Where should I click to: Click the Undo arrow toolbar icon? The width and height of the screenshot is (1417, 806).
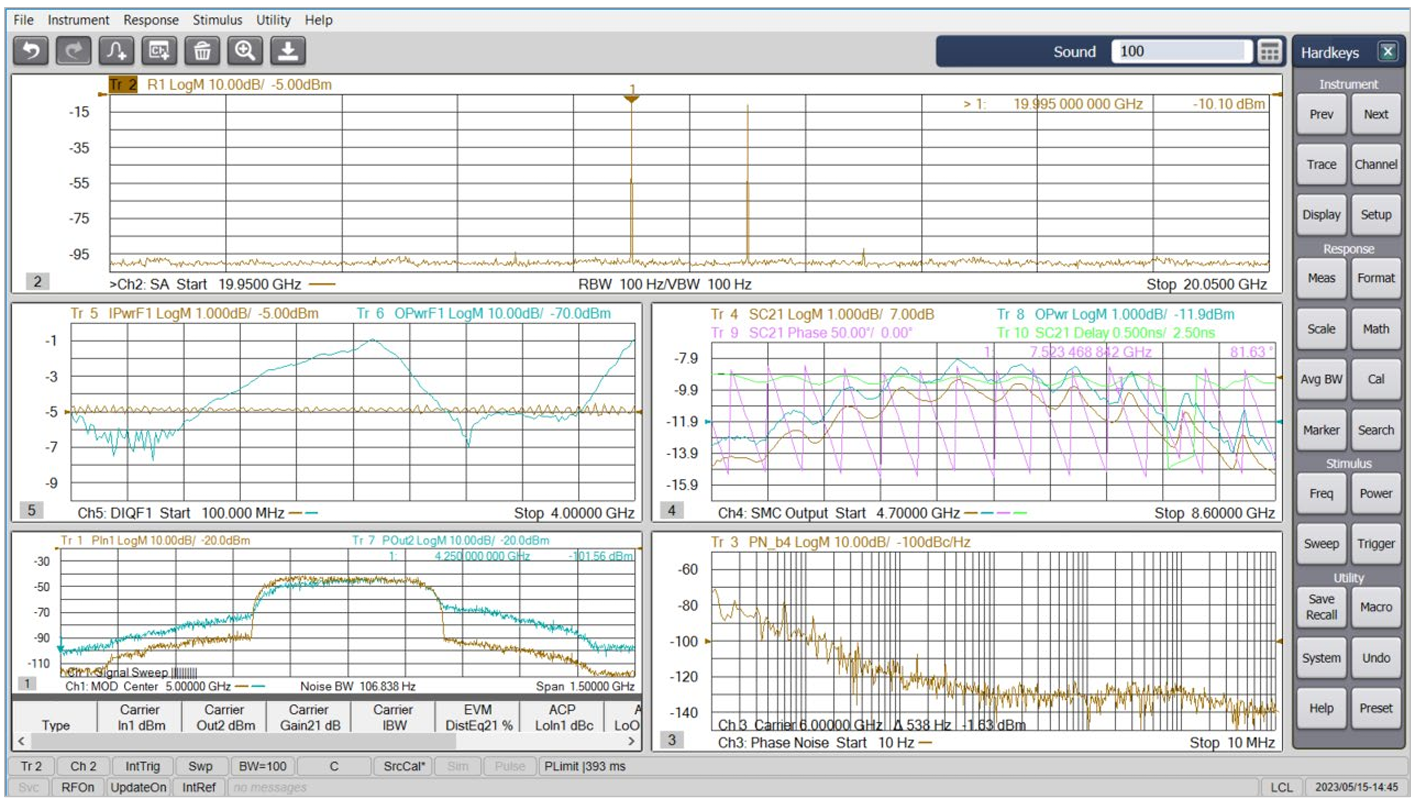point(31,51)
